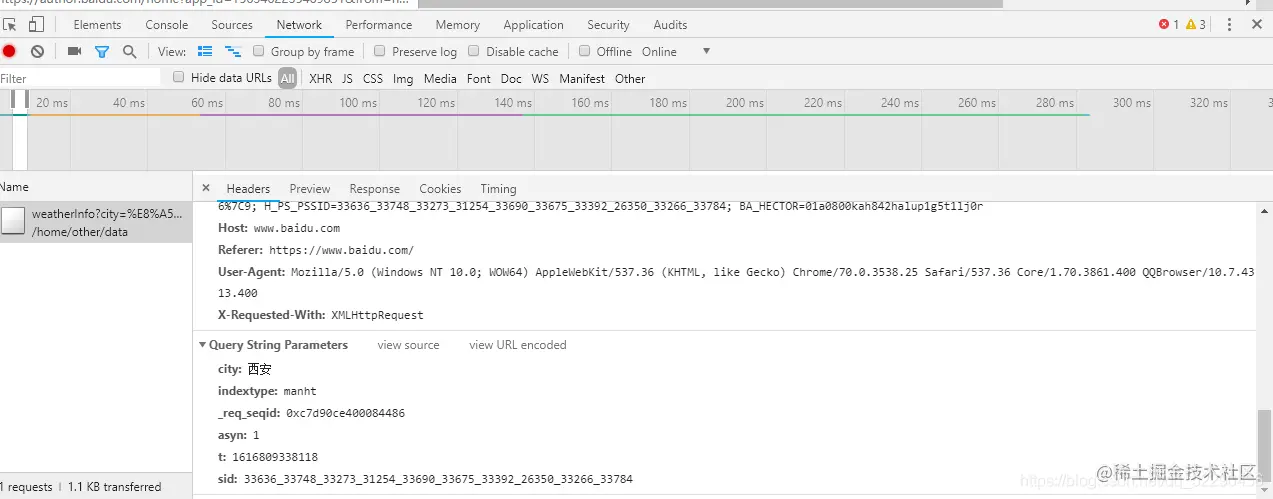Check Hide data URLs checkbox
1273x499 pixels.
[x=179, y=77]
